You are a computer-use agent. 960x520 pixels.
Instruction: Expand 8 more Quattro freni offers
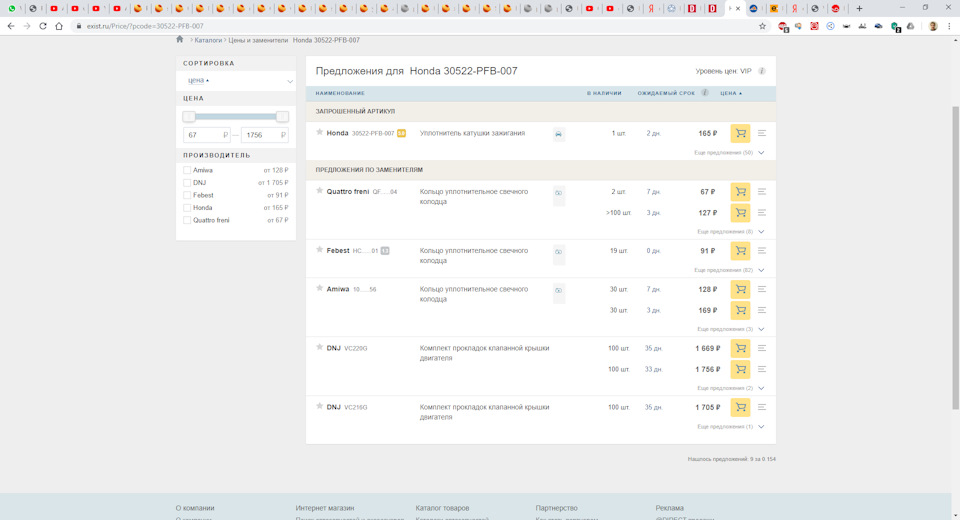(x=730, y=232)
